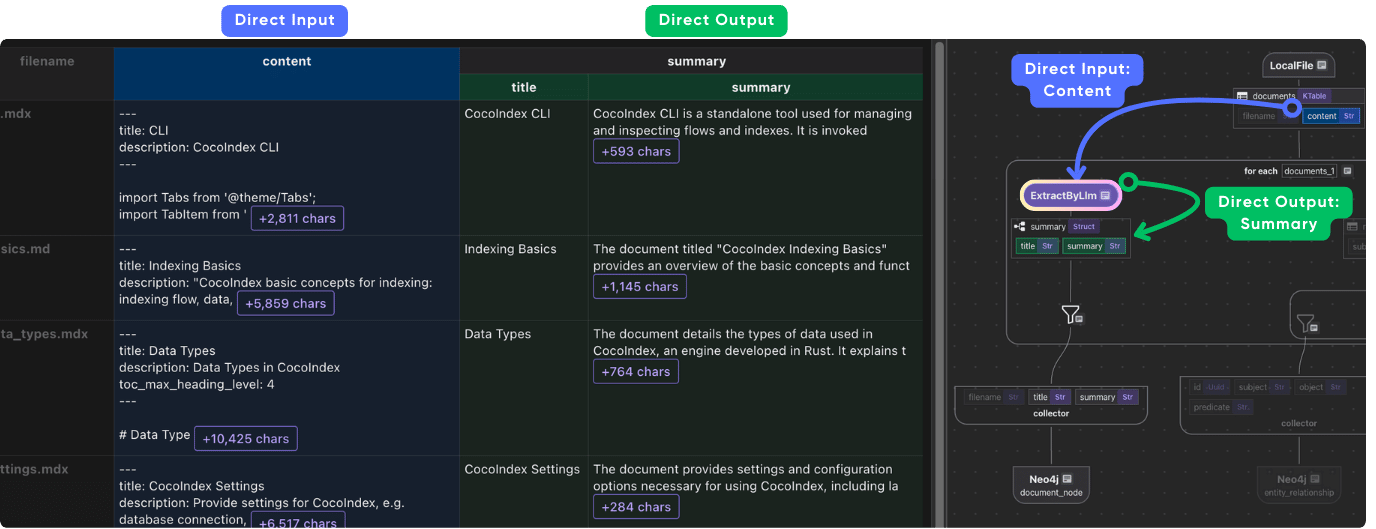Expand the +2,811 chars content preview
The width and height of the screenshot is (1376, 529).
click(x=297, y=218)
